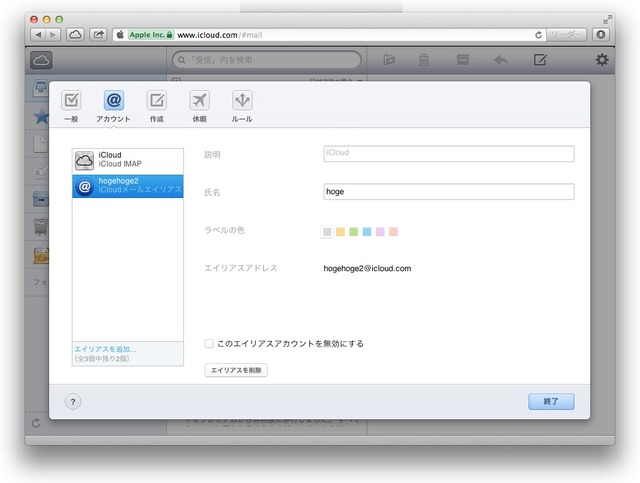Screen dimensions: 640x483
Task: Reload the page with the refresh icon
Action: coord(538,35)
